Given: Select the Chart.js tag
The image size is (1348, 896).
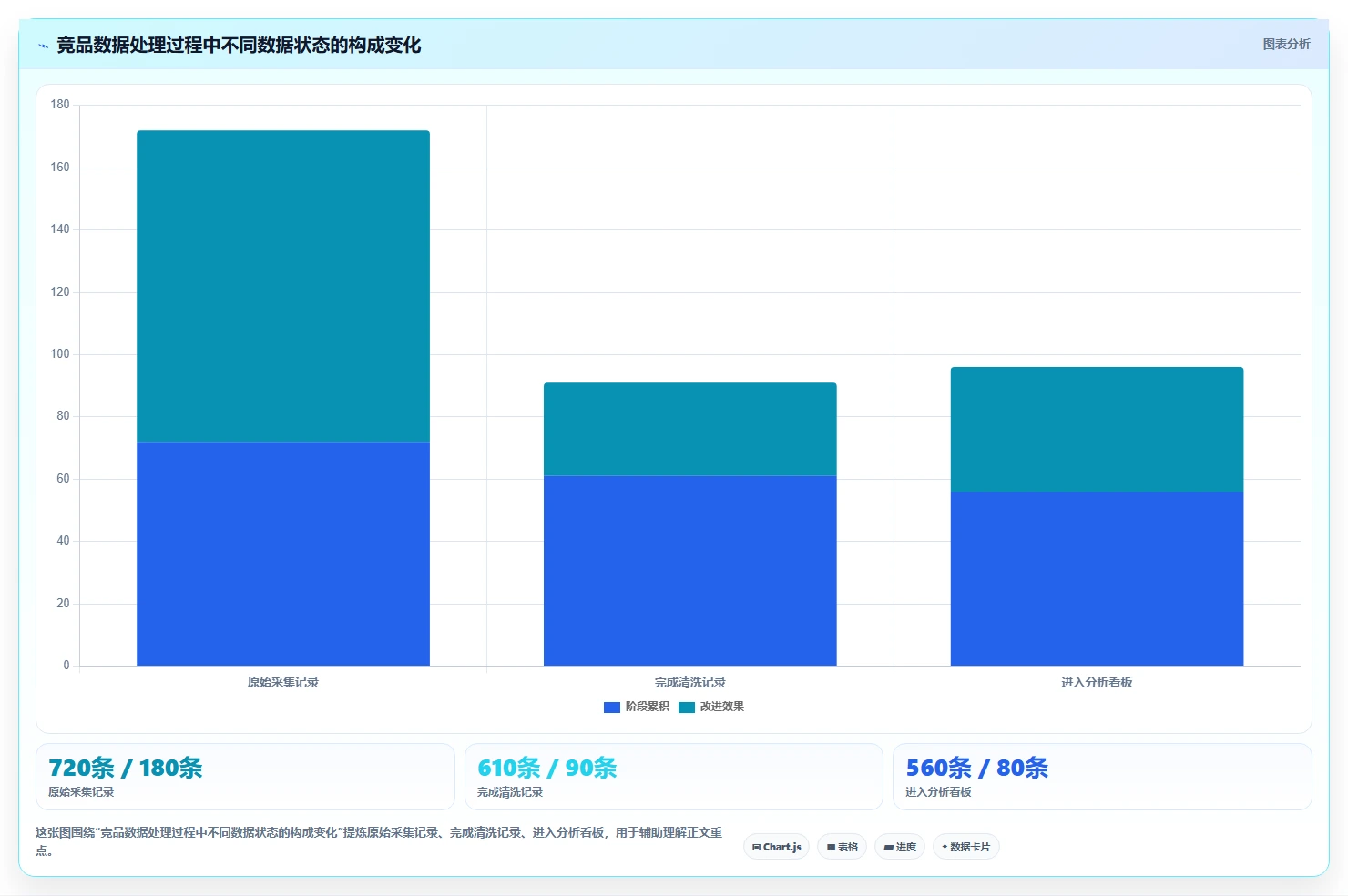Looking at the screenshot, I should point(776,847).
